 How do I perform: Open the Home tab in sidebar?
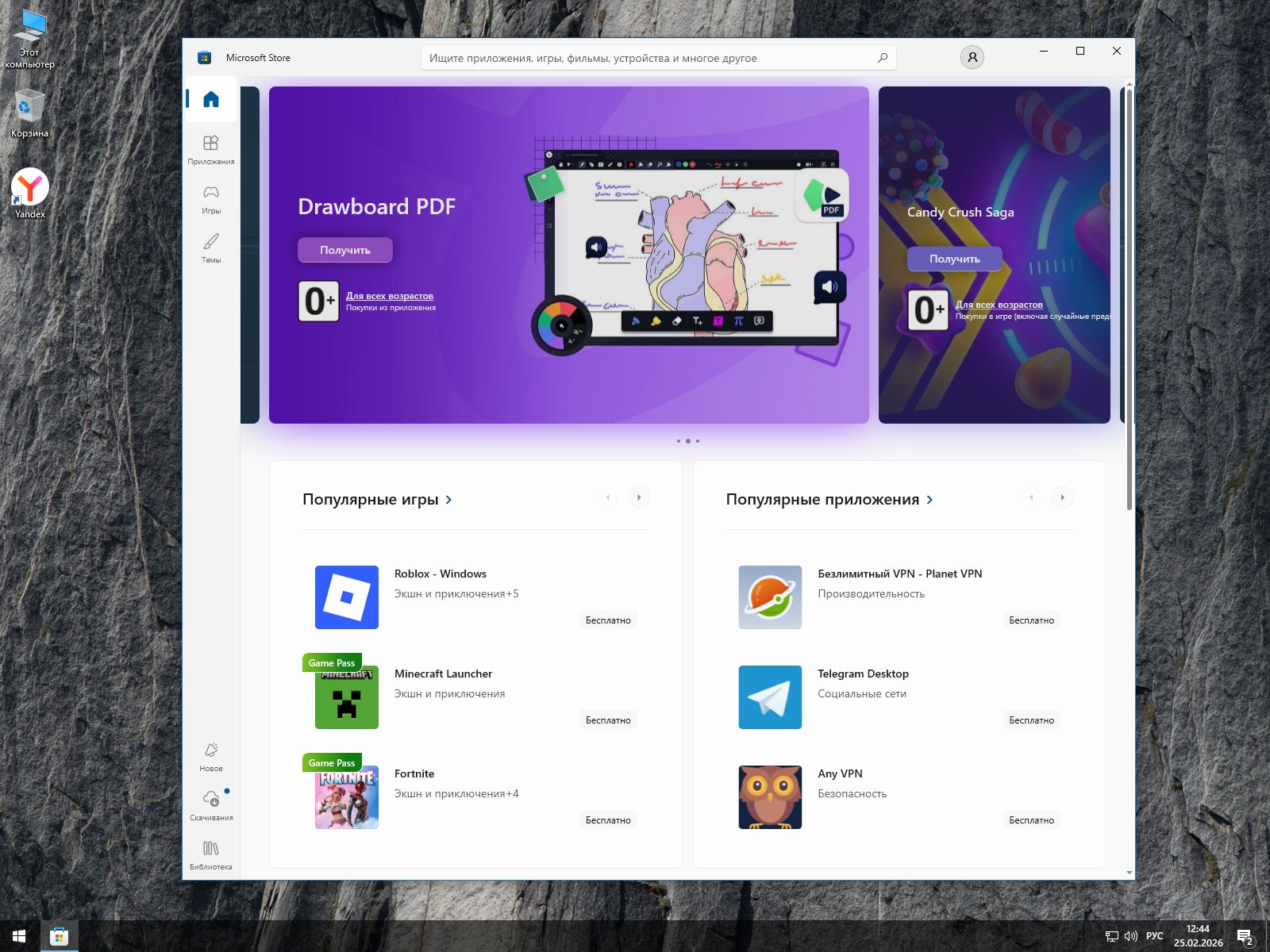coord(211,99)
